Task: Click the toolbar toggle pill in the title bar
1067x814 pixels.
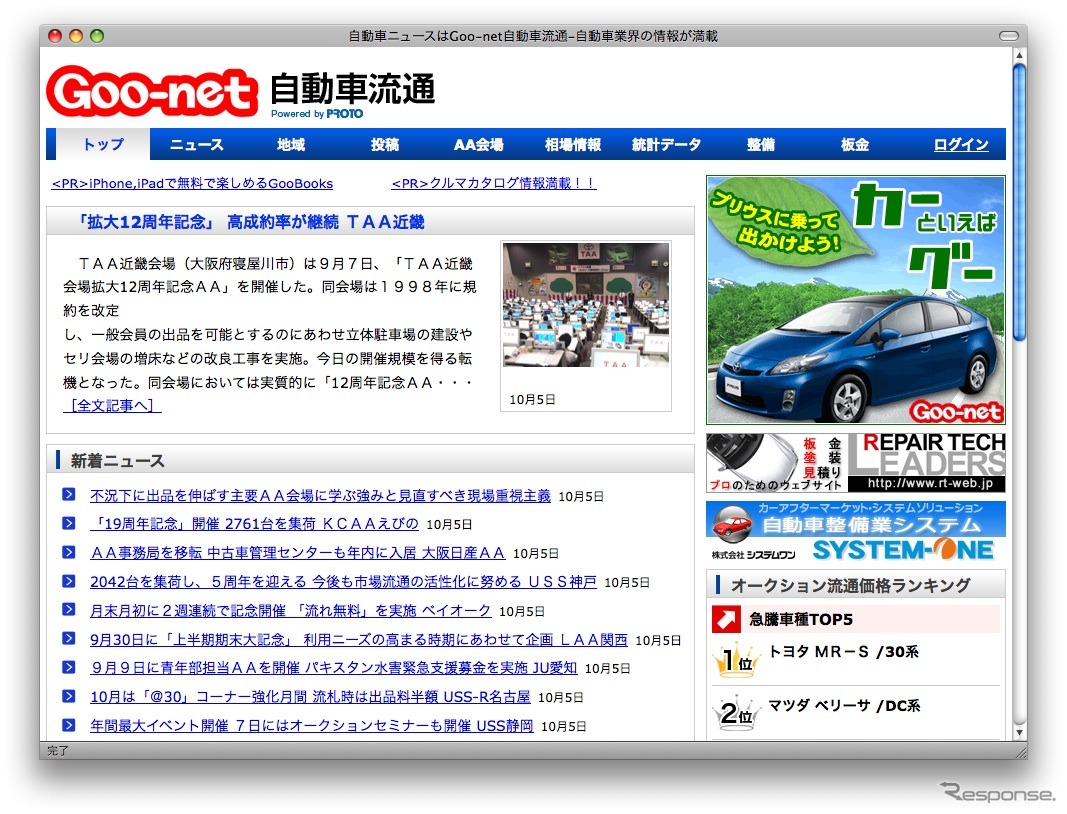Action: 1008,36
